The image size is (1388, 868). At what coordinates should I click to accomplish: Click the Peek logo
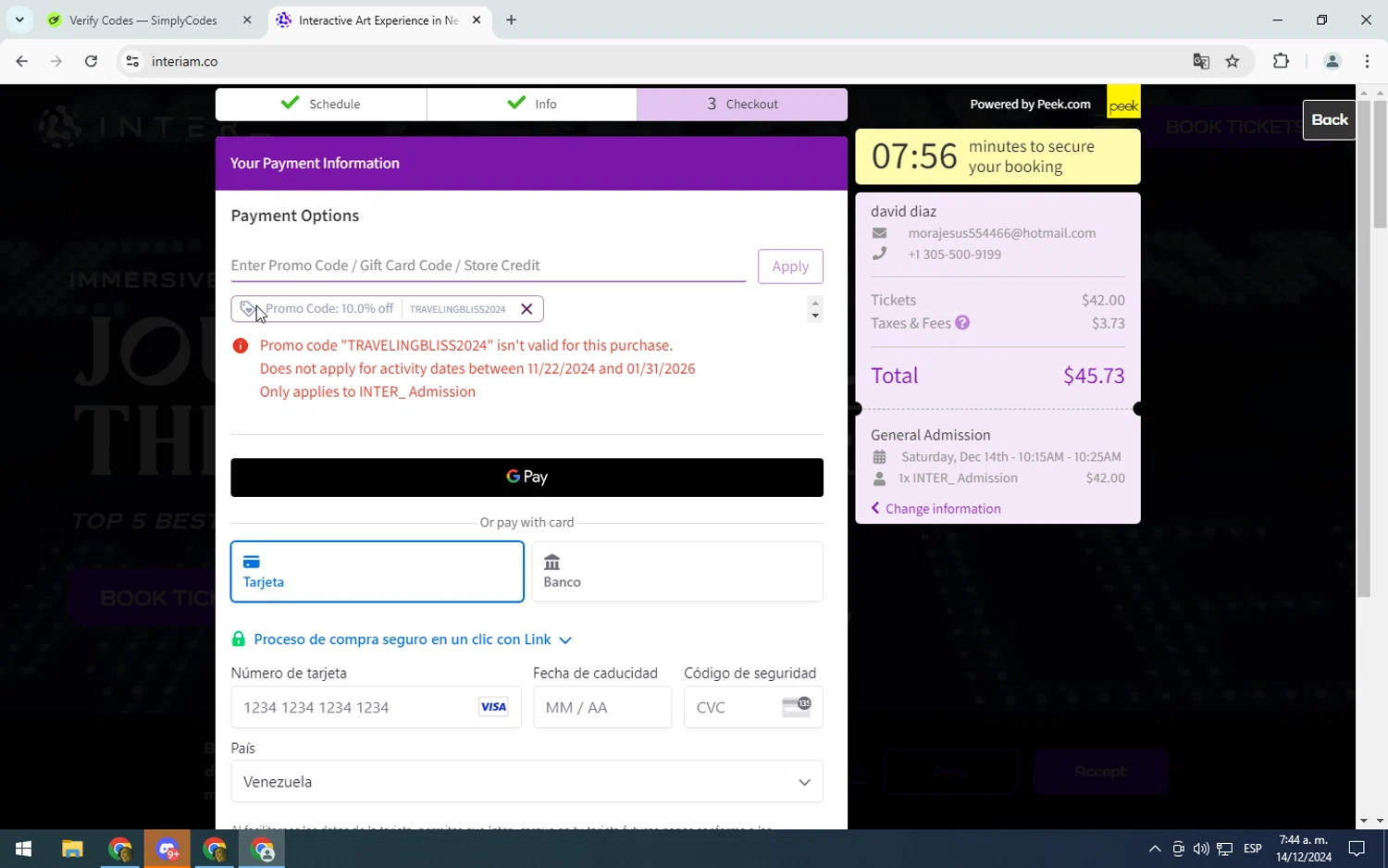click(x=1123, y=102)
